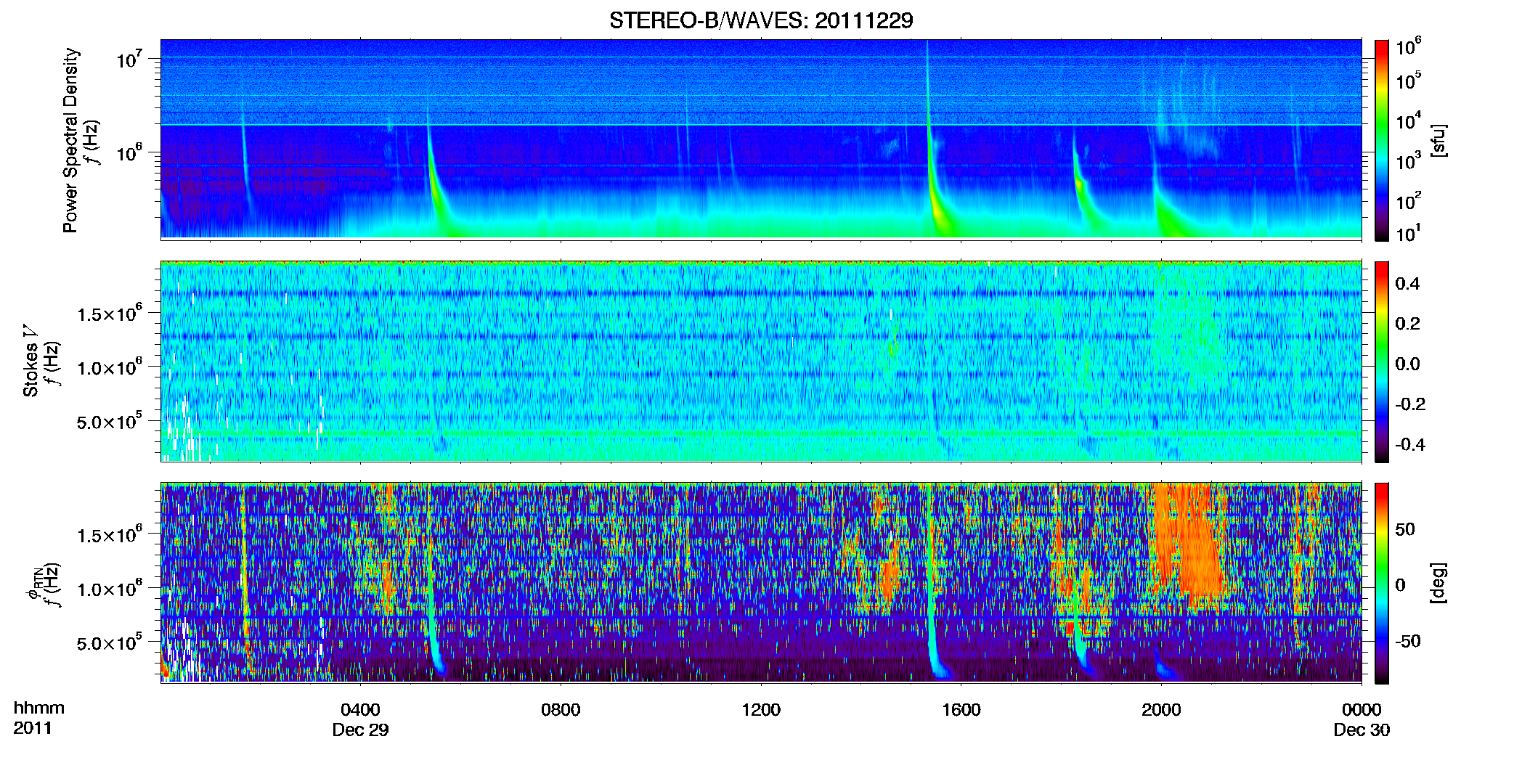Click the 1600 time axis label
This screenshot has width=1522, height=784.
tap(961, 709)
